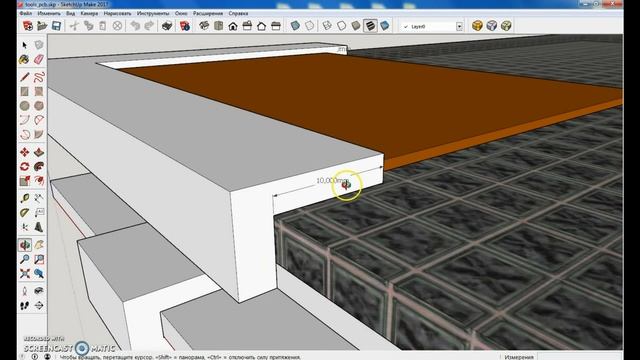Choose the Eraser tool
Viewport: 640px width, 360px height.
pyautogui.click(x=39, y=60)
